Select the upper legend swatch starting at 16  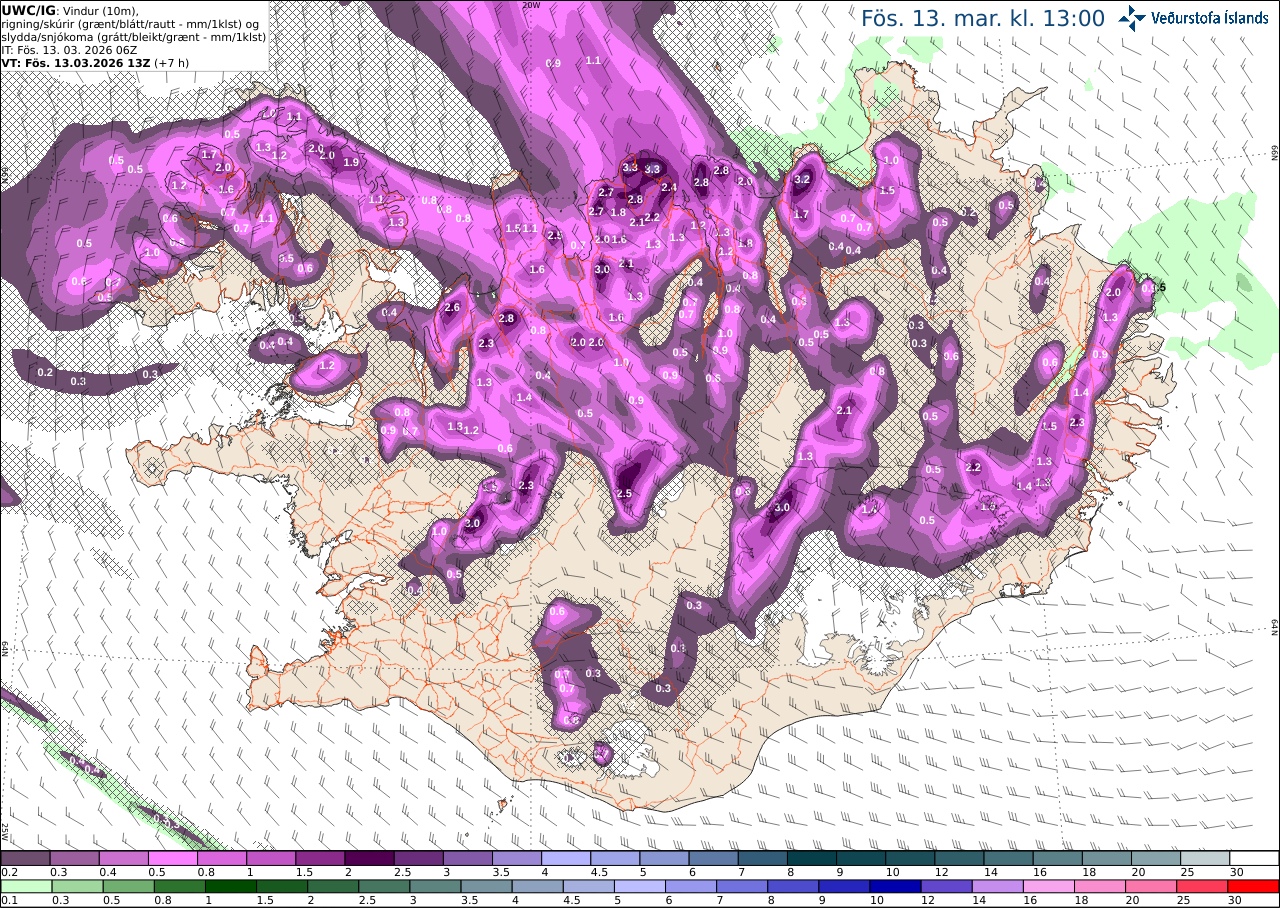point(1058,858)
